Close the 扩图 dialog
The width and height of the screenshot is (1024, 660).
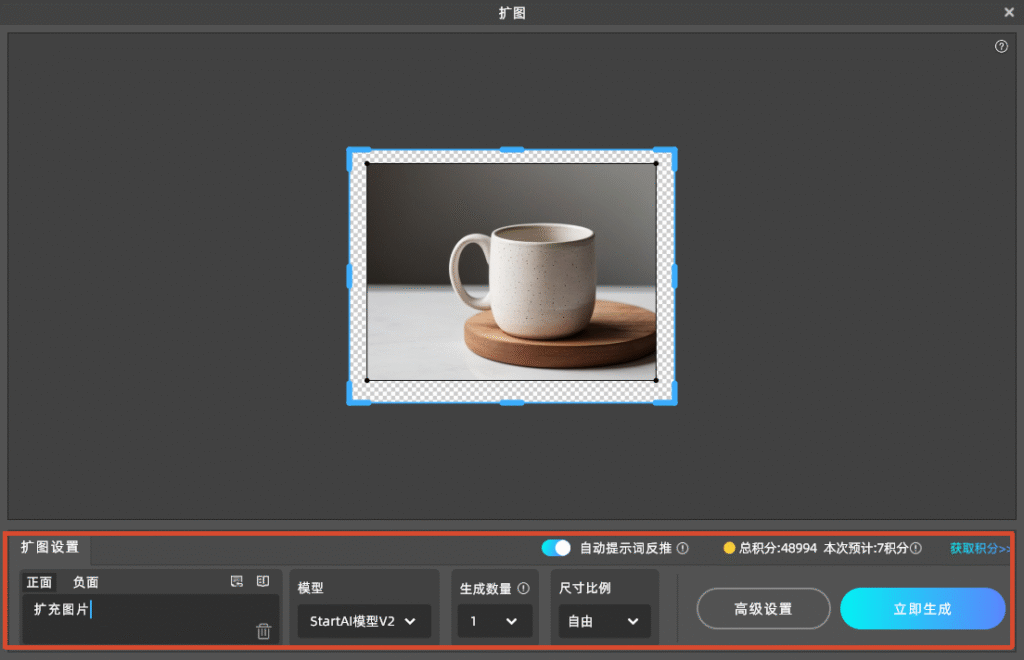point(1008,12)
